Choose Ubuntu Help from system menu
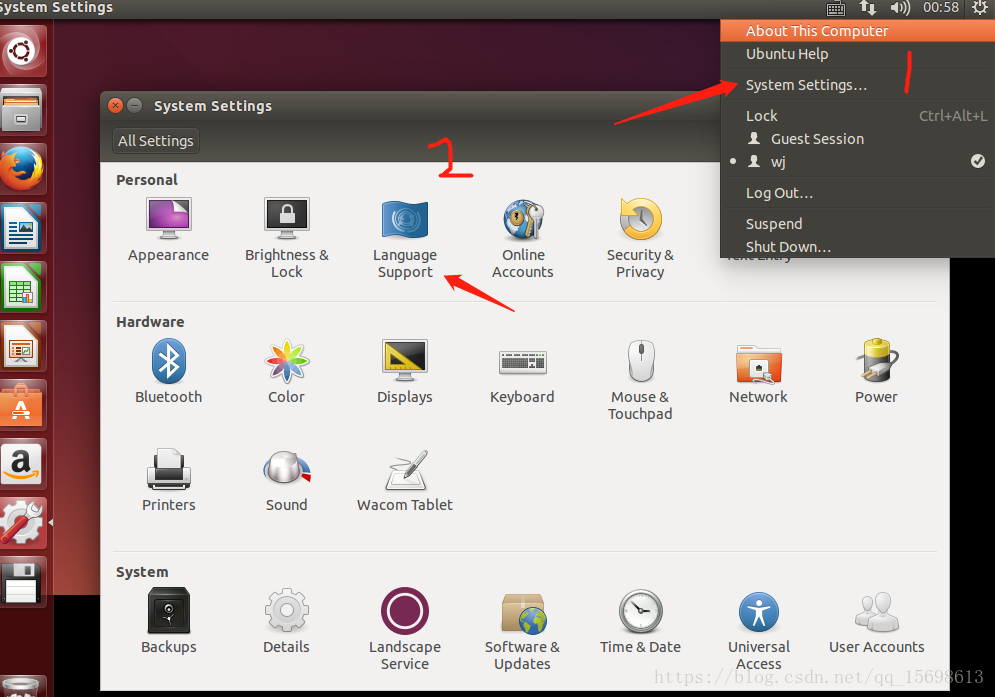Image resolution: width=995 pixels, height=697 pixels. click(x=857, y=54)
